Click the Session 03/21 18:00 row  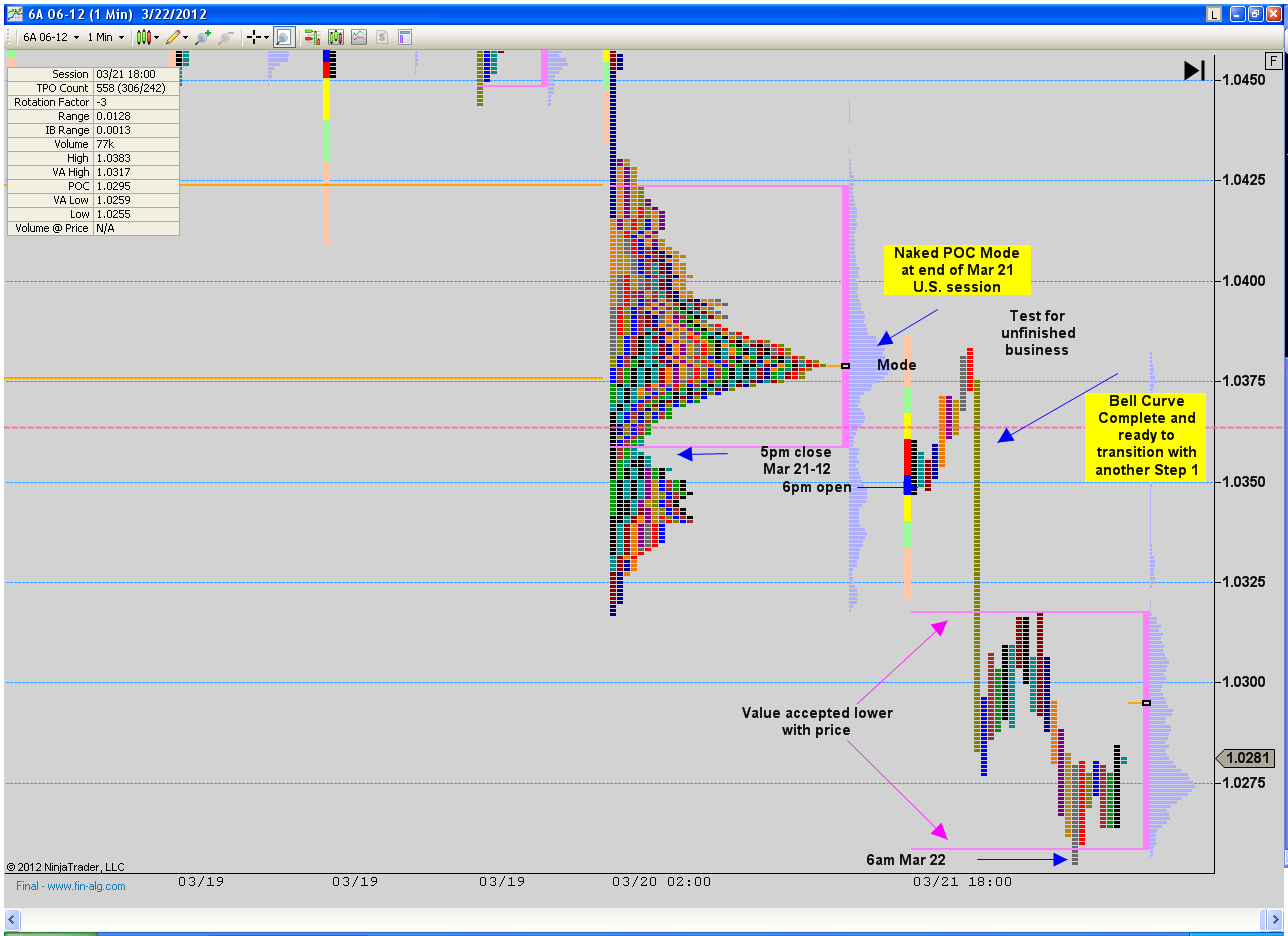pyautogui.click(x=93, y=74)
